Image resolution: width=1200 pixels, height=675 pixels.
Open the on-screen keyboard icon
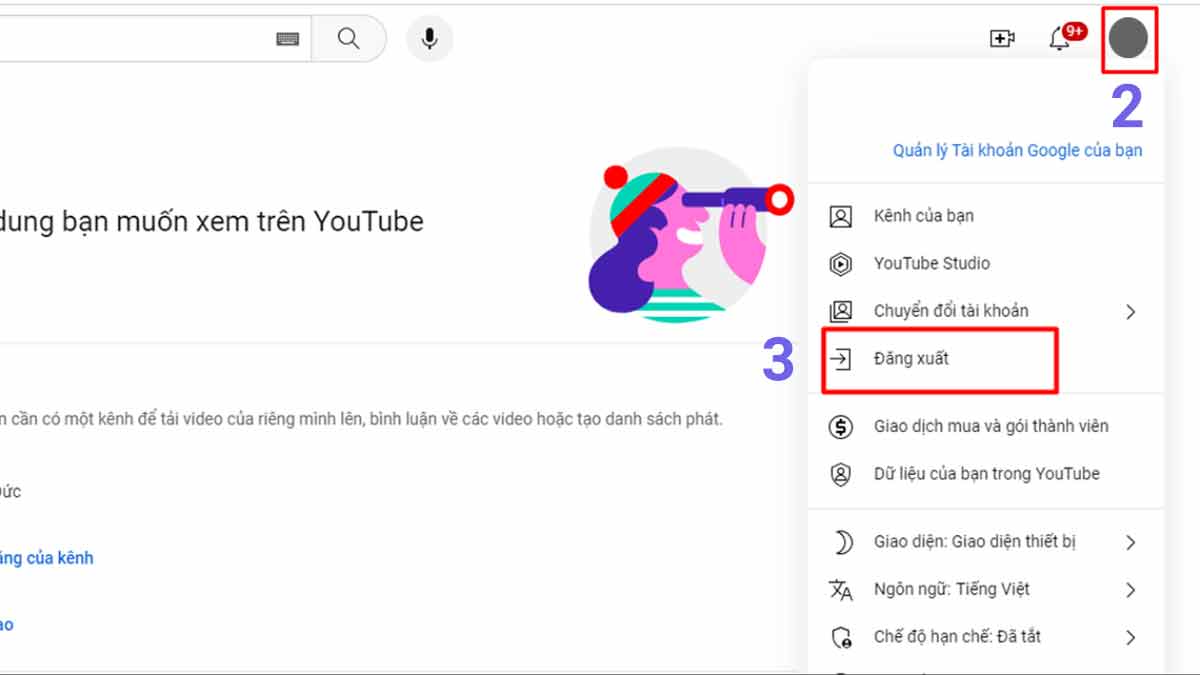tap(288, 39)
